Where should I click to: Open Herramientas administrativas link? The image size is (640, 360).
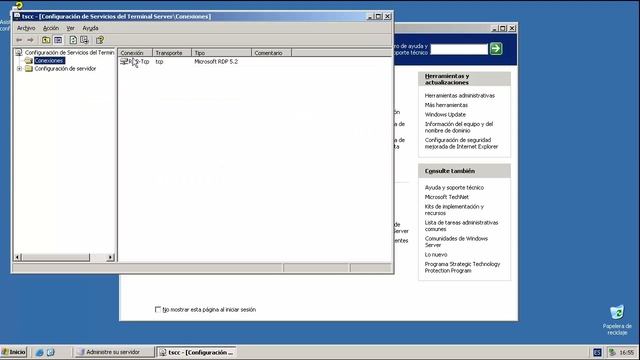coord(460,96)
